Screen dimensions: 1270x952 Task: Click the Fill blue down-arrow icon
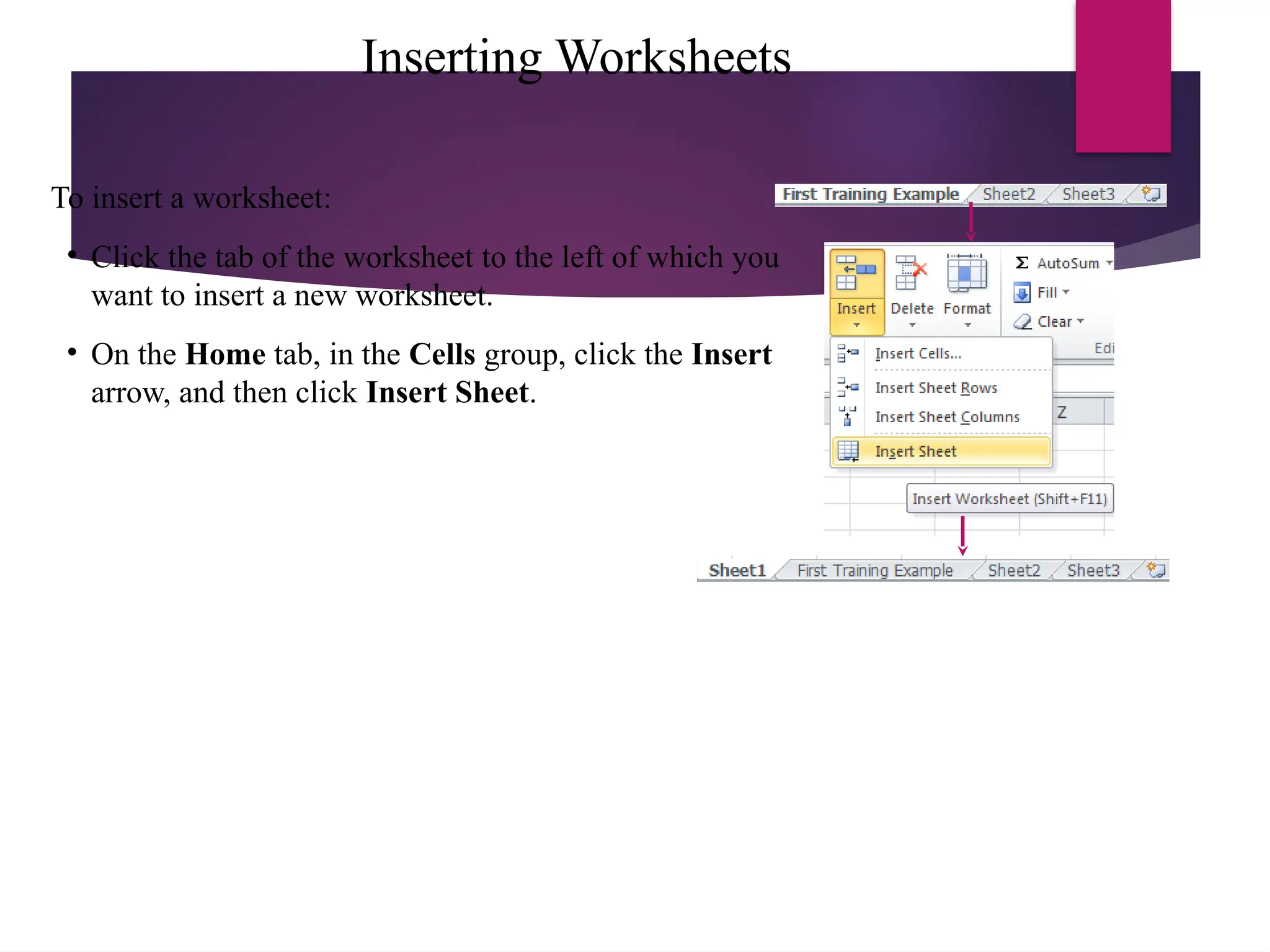point(1022,293)
